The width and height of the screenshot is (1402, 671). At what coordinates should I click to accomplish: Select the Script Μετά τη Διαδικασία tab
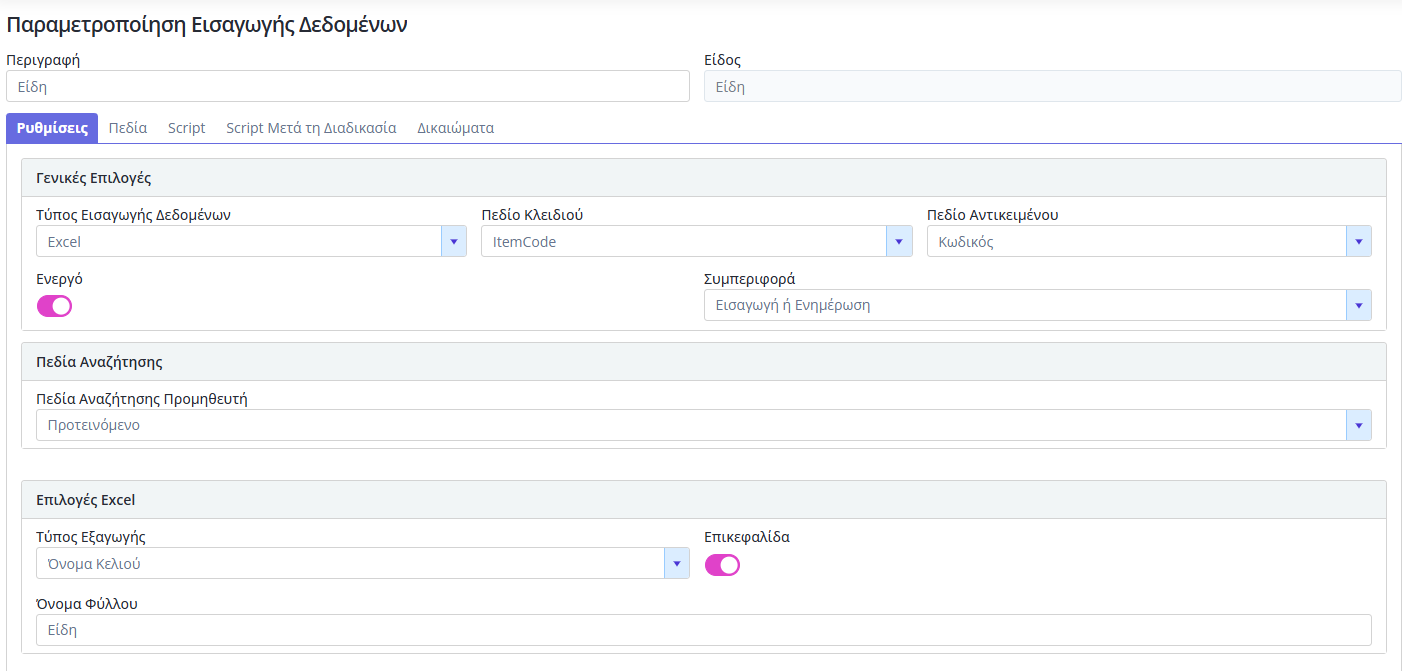pos(311,128)
